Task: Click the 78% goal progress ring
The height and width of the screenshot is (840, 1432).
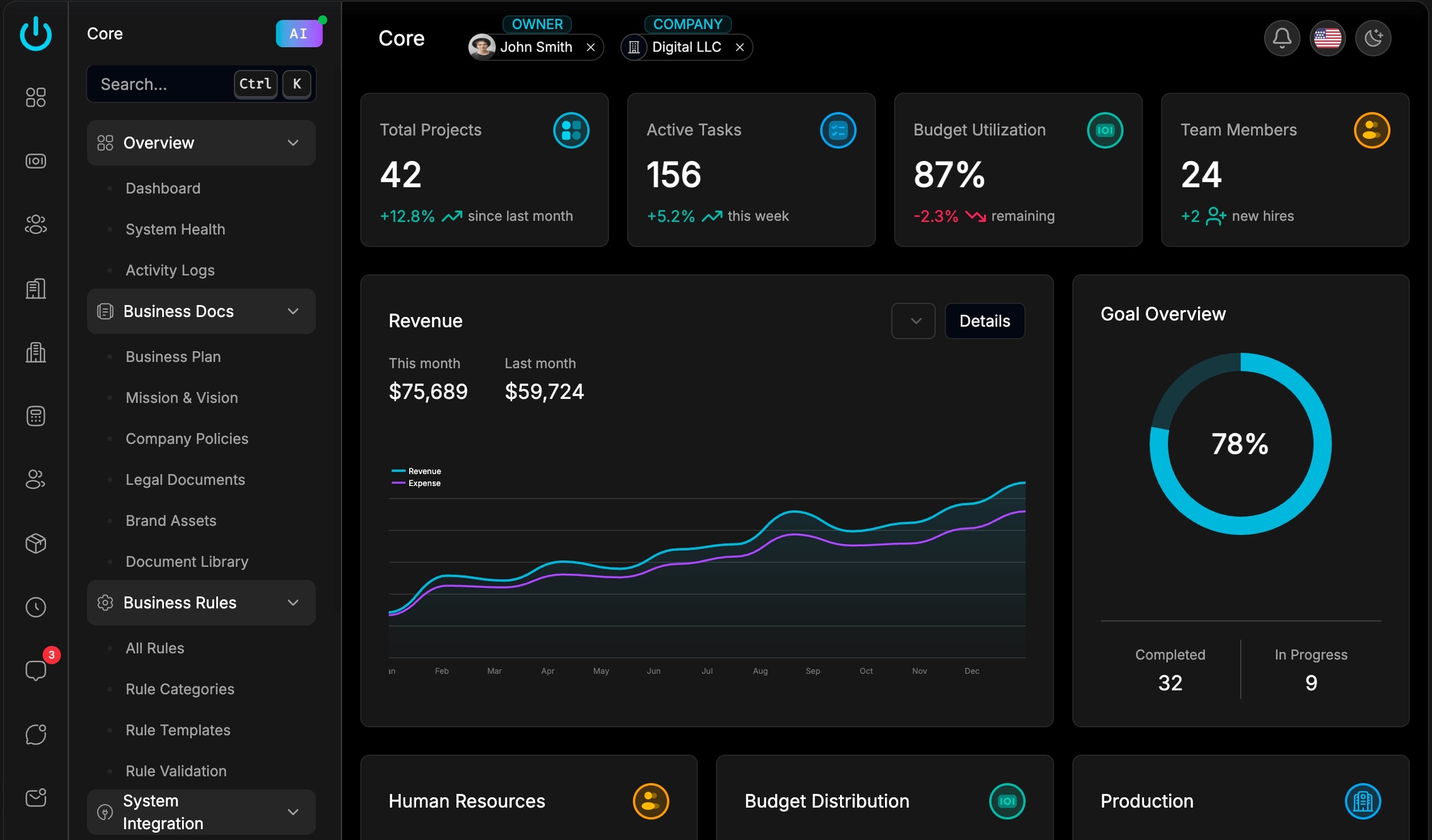Action: tap(1240, 444)
